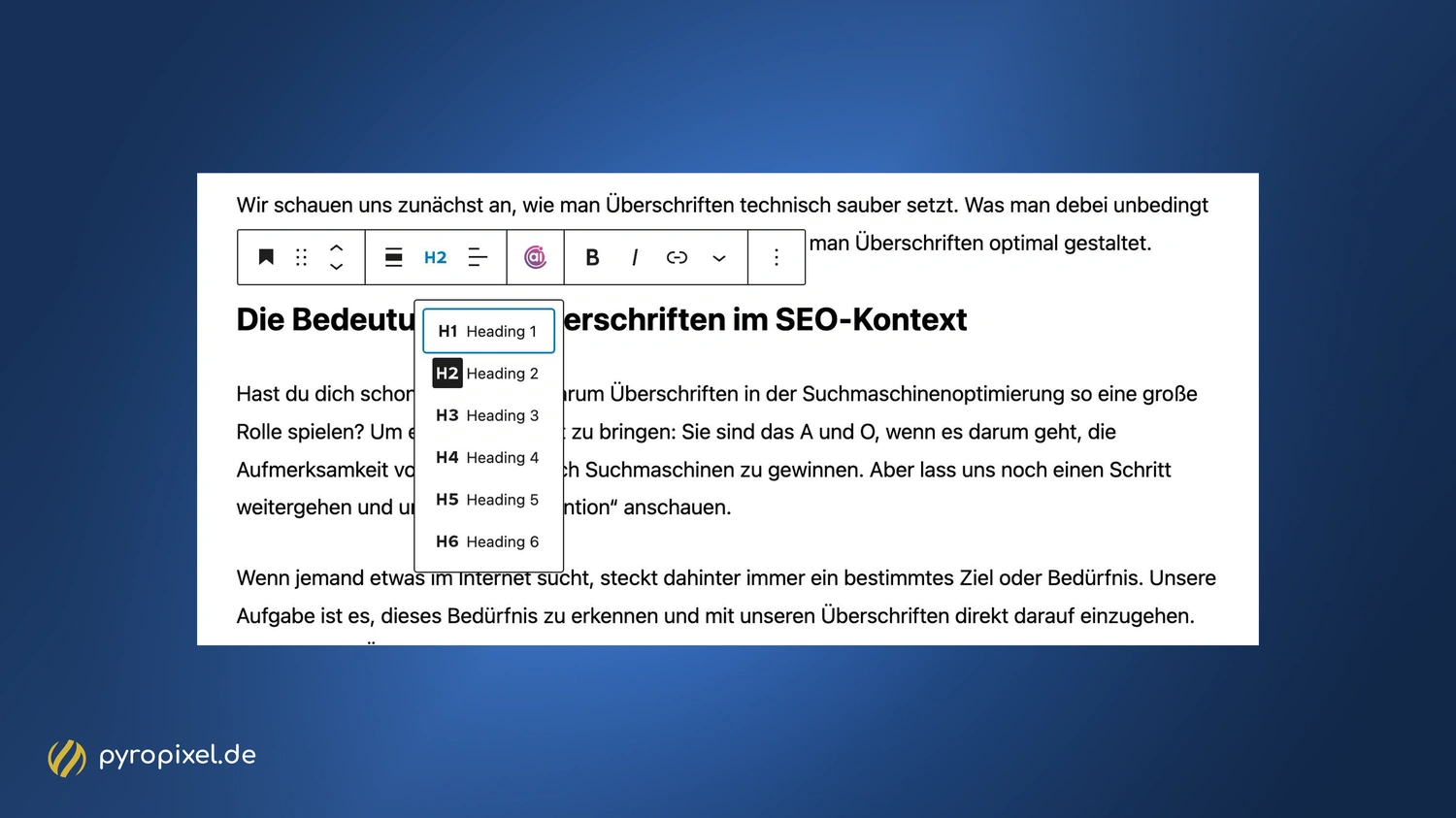1456x818 pixels.
Task: Open the block alignment icon
Action: pos(393,257)
